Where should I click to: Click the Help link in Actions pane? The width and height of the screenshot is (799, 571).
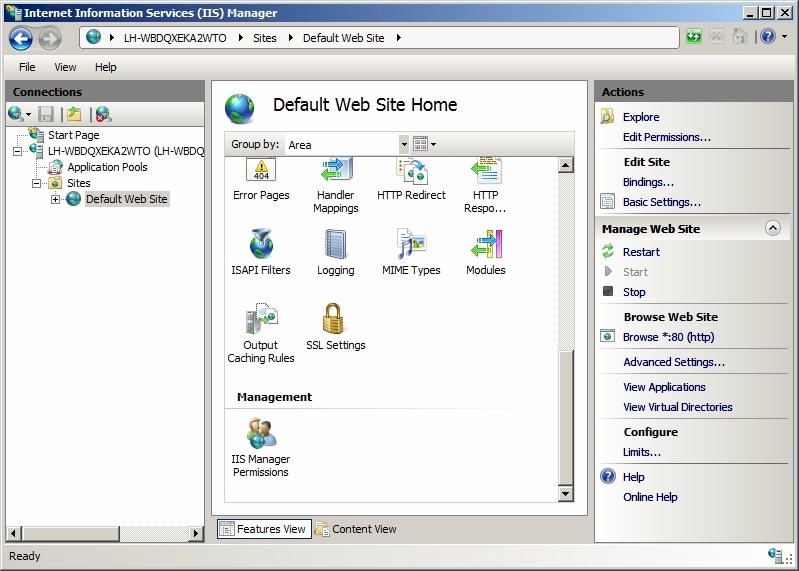pyautogui.click(x=633, y=477)
